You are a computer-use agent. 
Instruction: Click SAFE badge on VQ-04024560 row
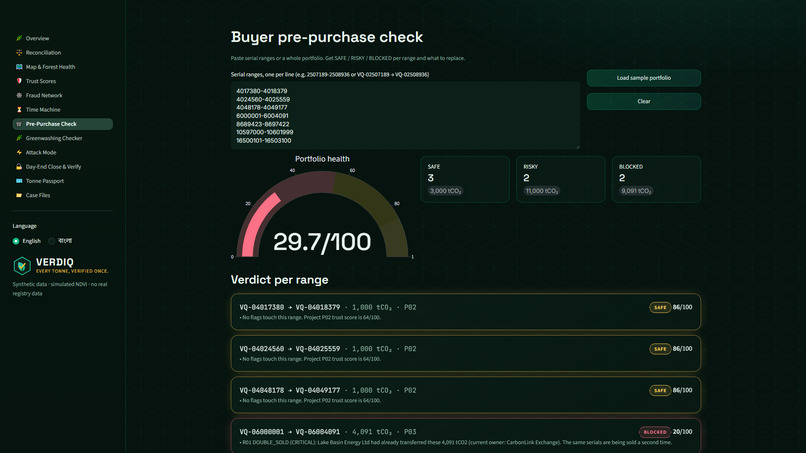point(660,349)
